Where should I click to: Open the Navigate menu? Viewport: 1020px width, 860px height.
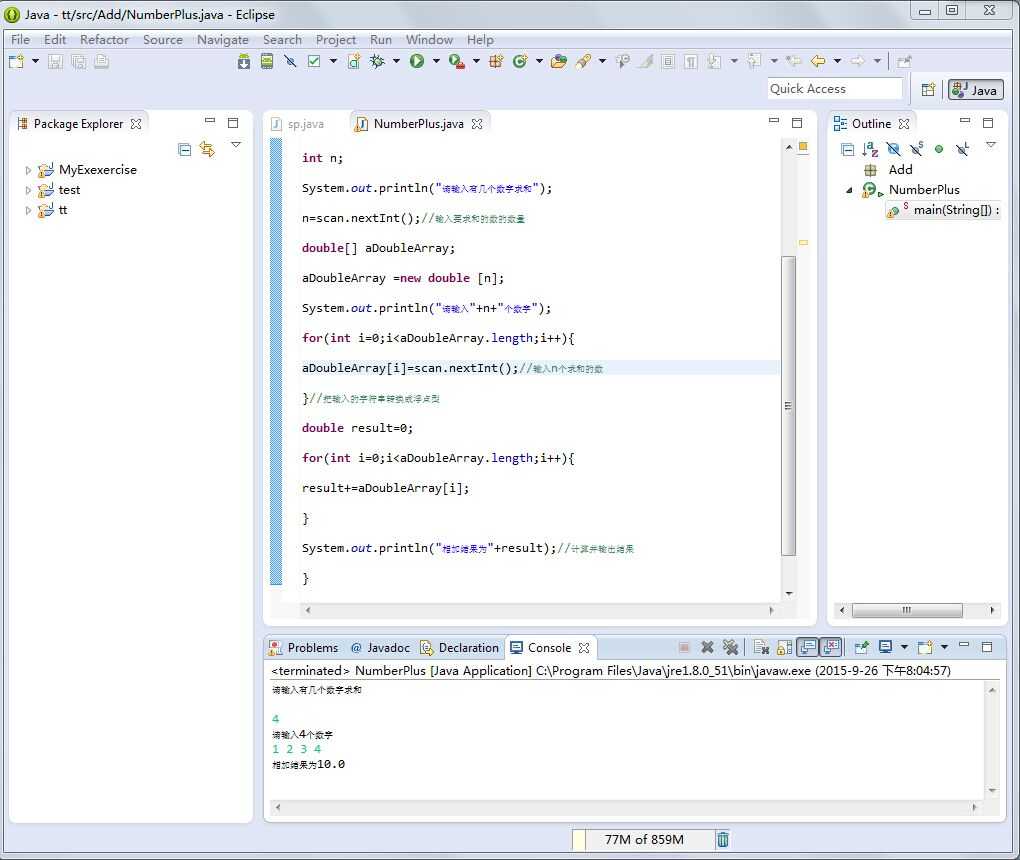(222, 40)
